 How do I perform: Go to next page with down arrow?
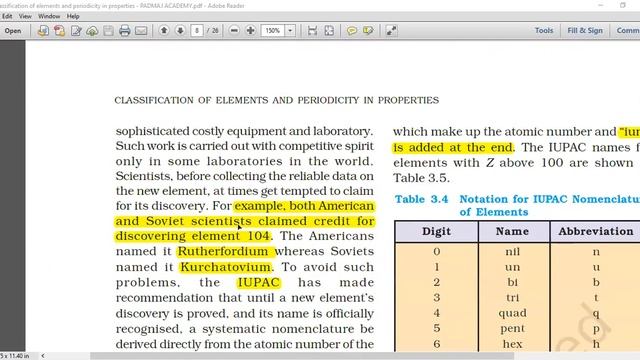coord(180,31)
